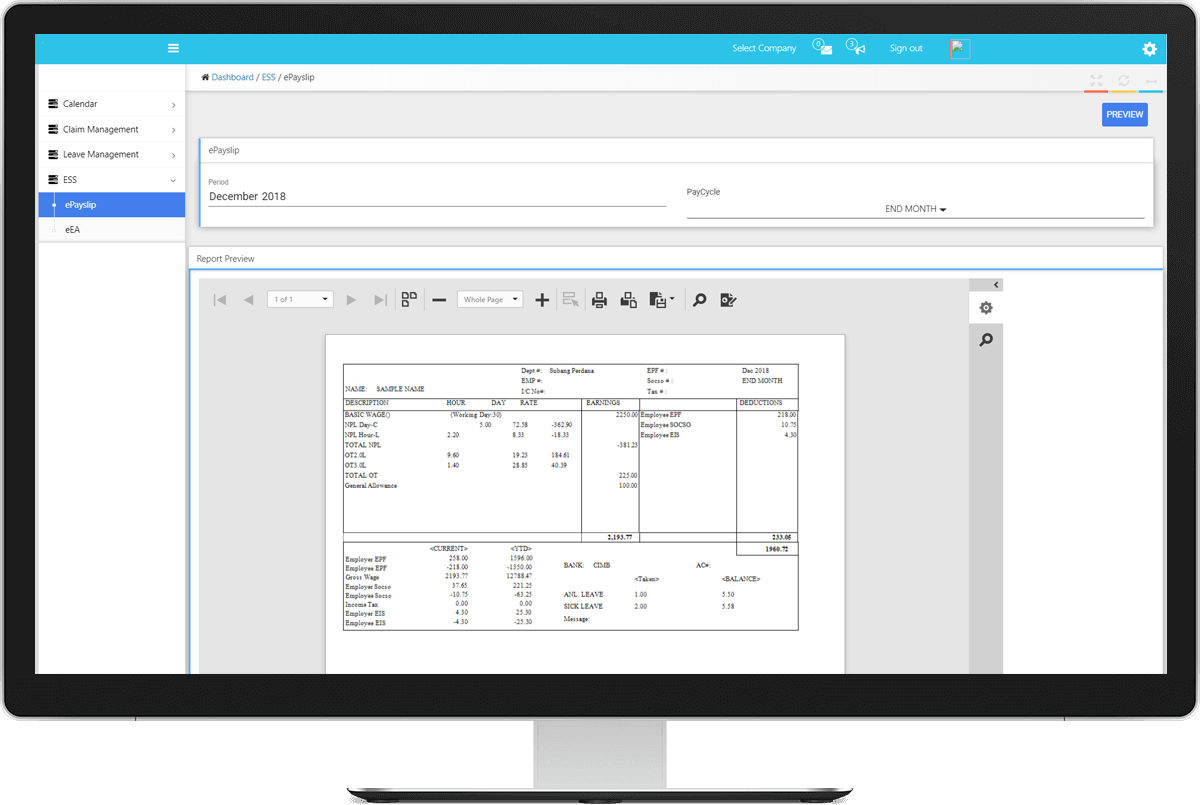This screenshot has width=1200, height=805.
Task: Click the zoom in plus icon
Action: pyautogui.click(x=542, y=299)
